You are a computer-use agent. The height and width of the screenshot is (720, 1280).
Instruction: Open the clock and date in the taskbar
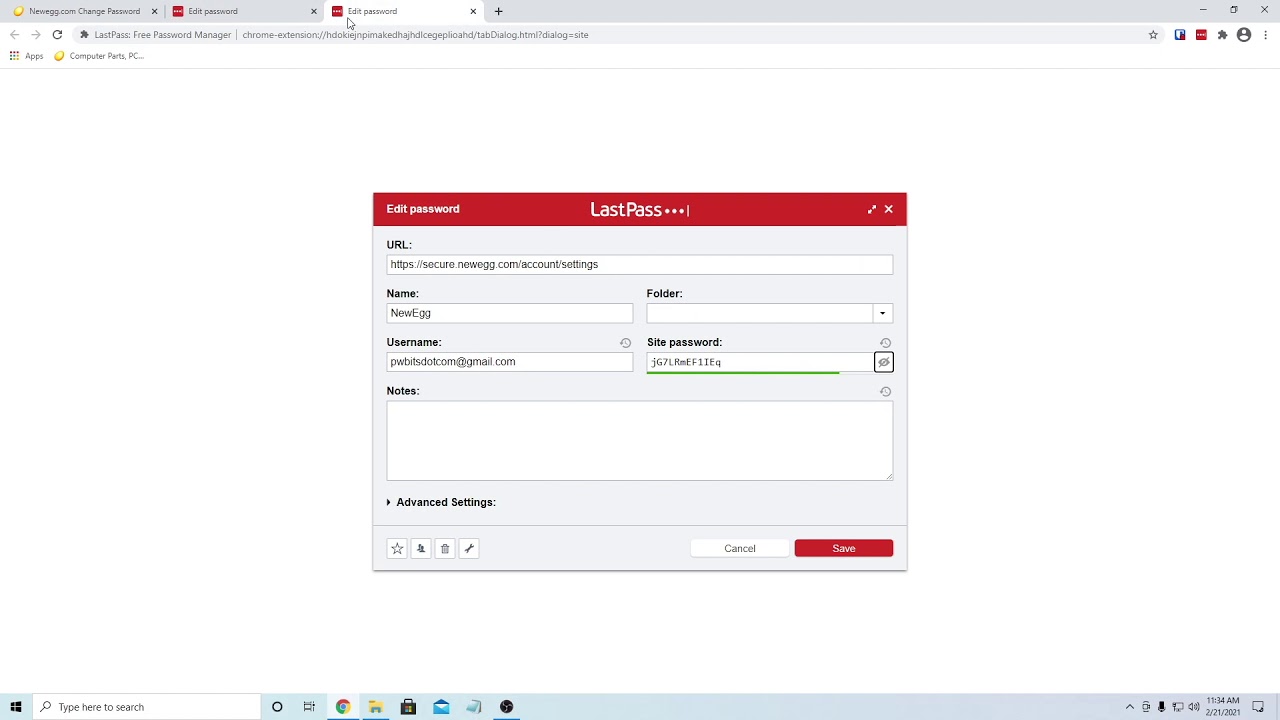[1223, 707]
